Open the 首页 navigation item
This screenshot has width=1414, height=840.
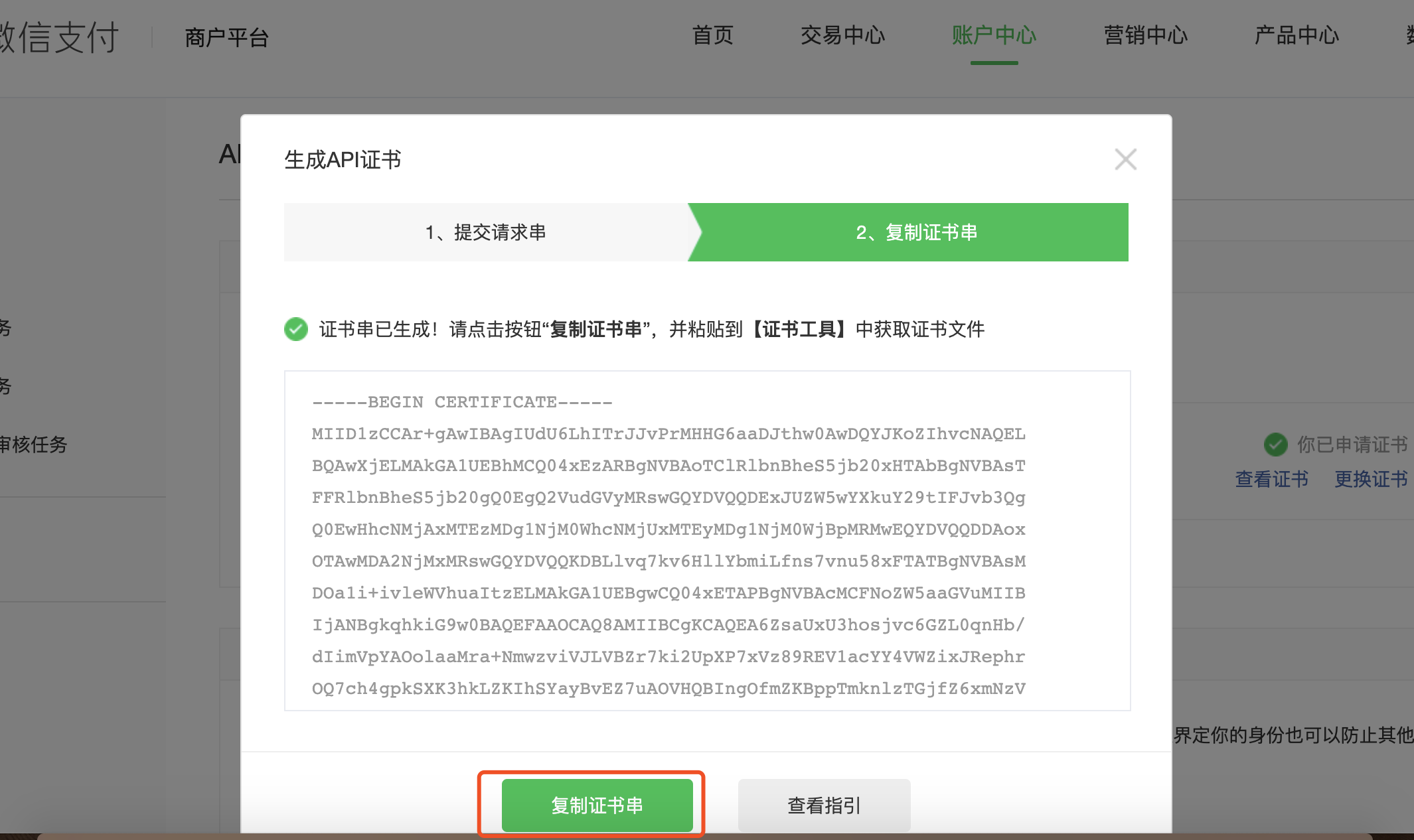712,35
